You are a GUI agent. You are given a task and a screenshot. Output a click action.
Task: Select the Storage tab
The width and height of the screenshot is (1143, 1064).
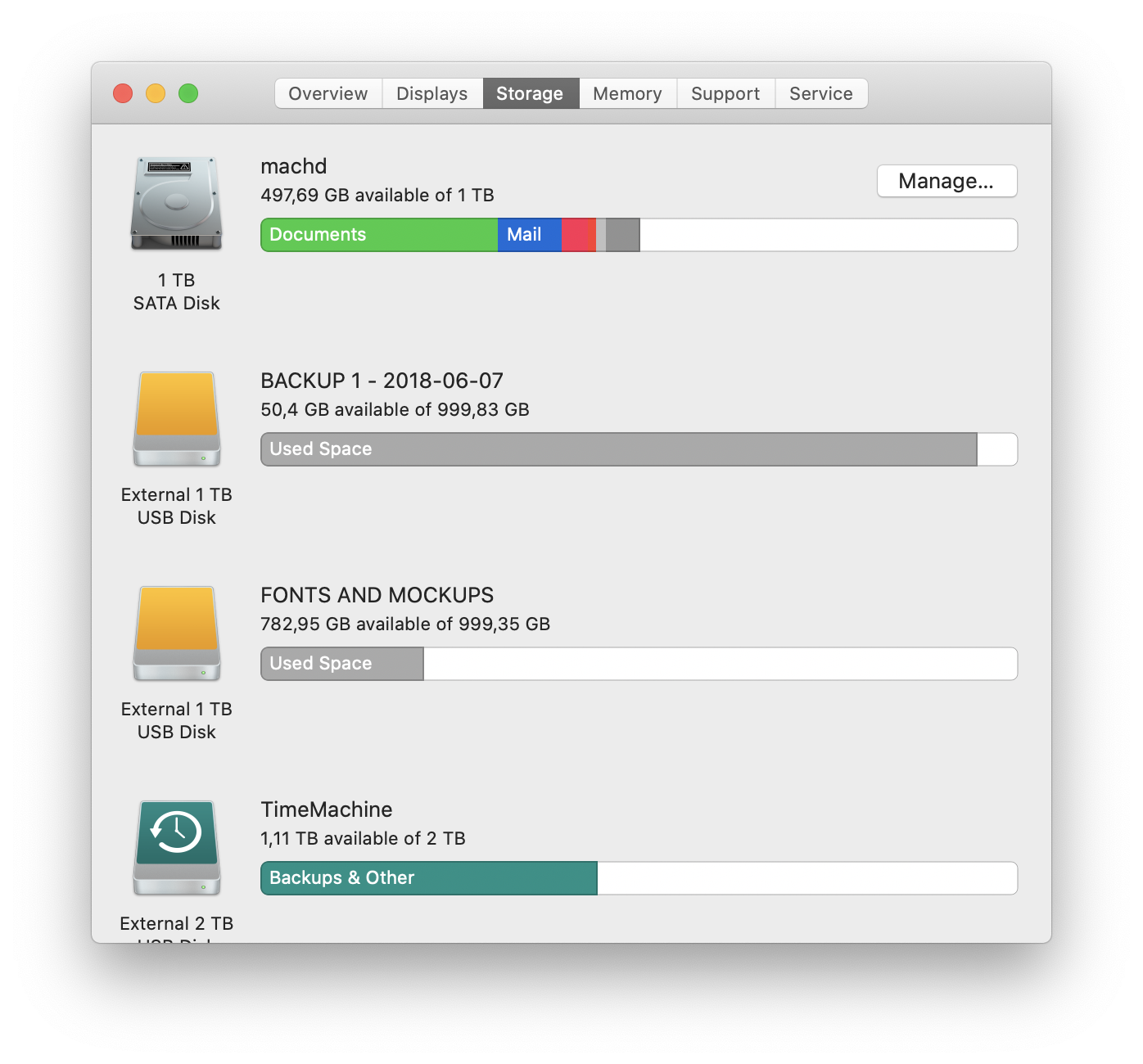point(531,93)
